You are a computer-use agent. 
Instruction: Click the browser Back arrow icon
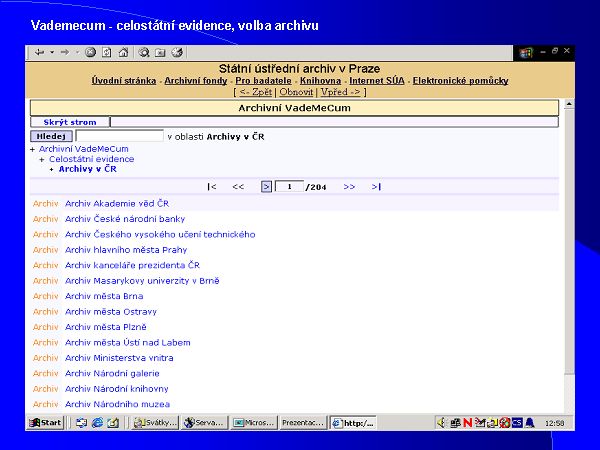click(39, 52)
